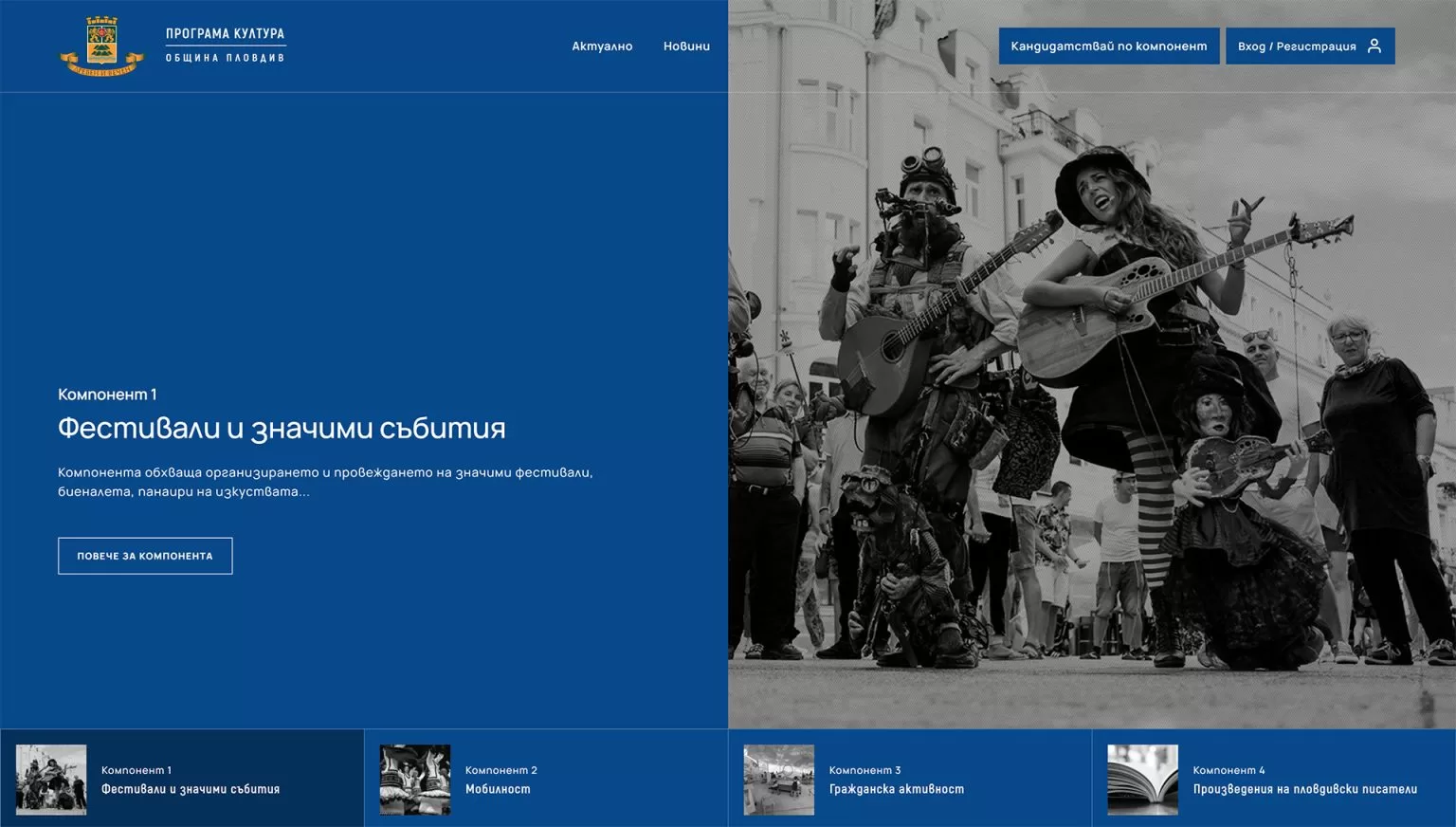Click the description paragraph about festivals
This screenshot has height=827, width=1456.
[325, 482]
